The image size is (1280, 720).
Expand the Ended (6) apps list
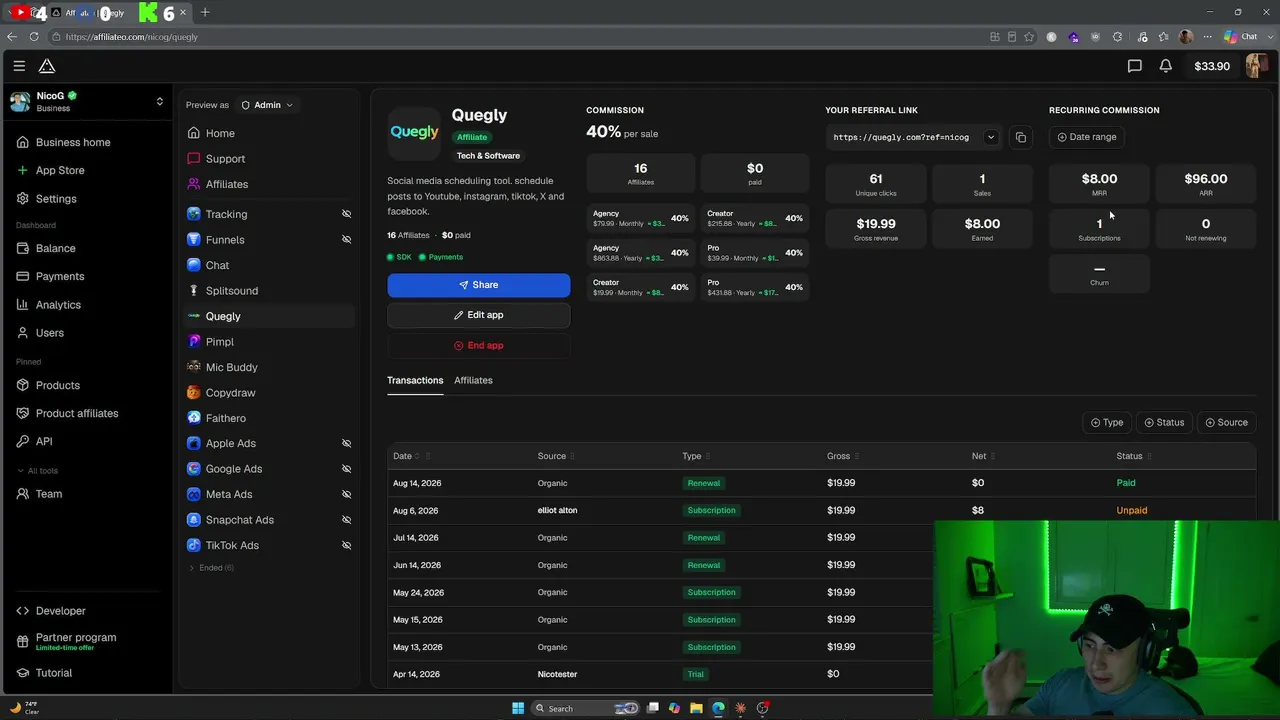[x=211, y=568]
